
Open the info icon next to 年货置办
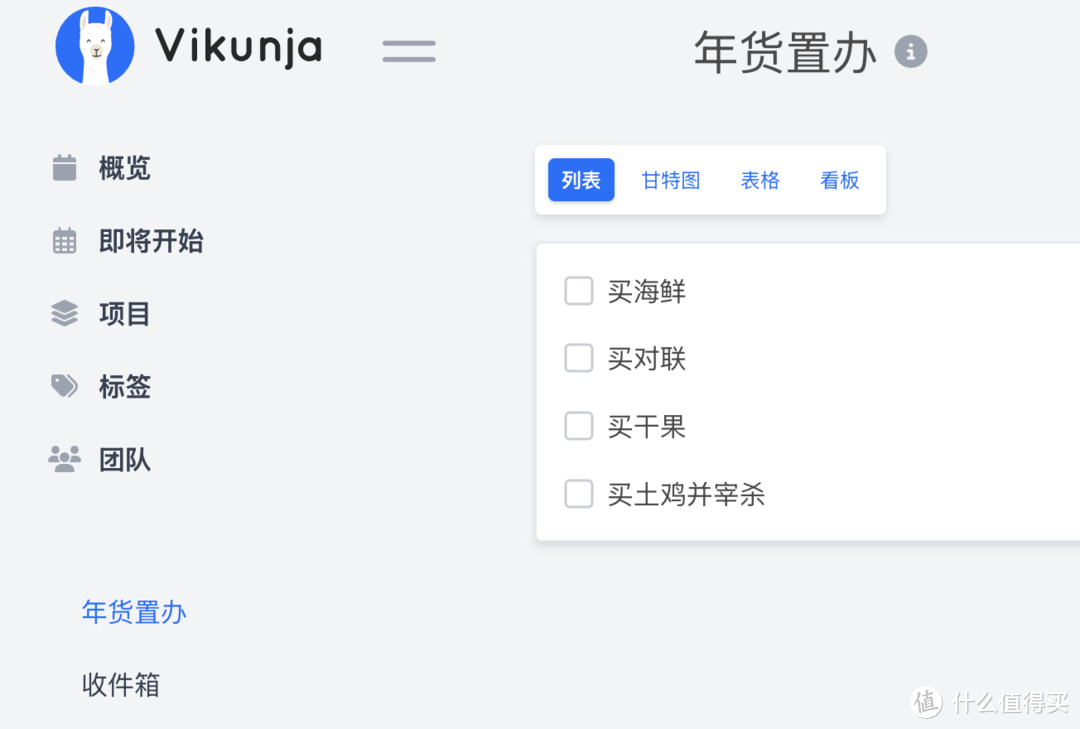(x=910, y=52)
